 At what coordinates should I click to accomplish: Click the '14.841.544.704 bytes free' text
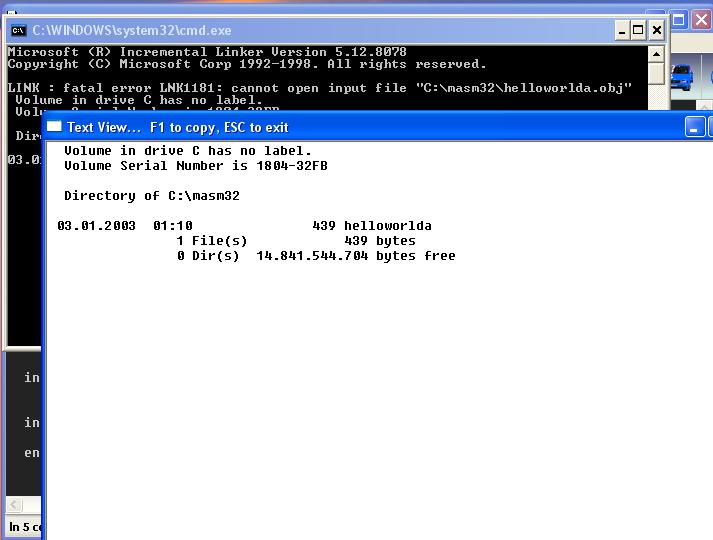356,256
